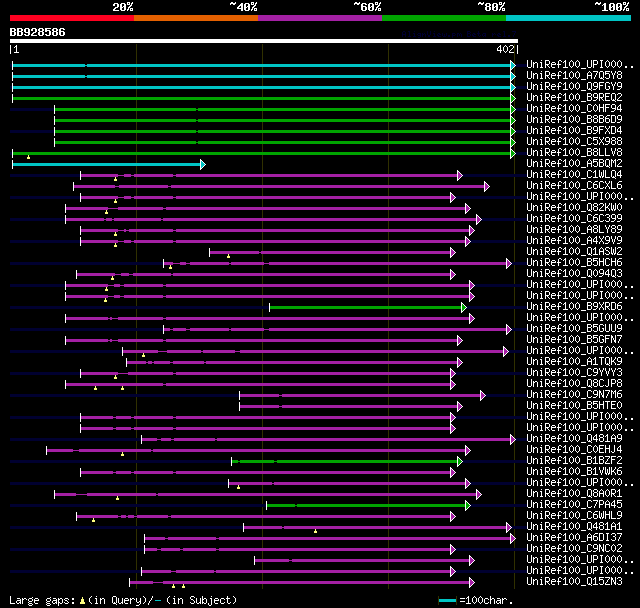Click the purple ~60% identity color segment

320,18
